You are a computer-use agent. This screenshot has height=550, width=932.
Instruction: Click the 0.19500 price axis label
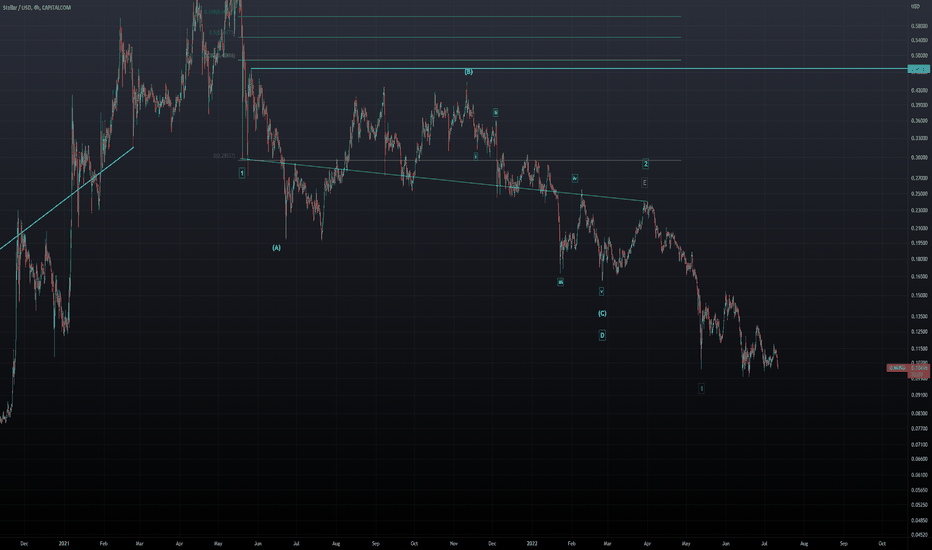point(920,243)
